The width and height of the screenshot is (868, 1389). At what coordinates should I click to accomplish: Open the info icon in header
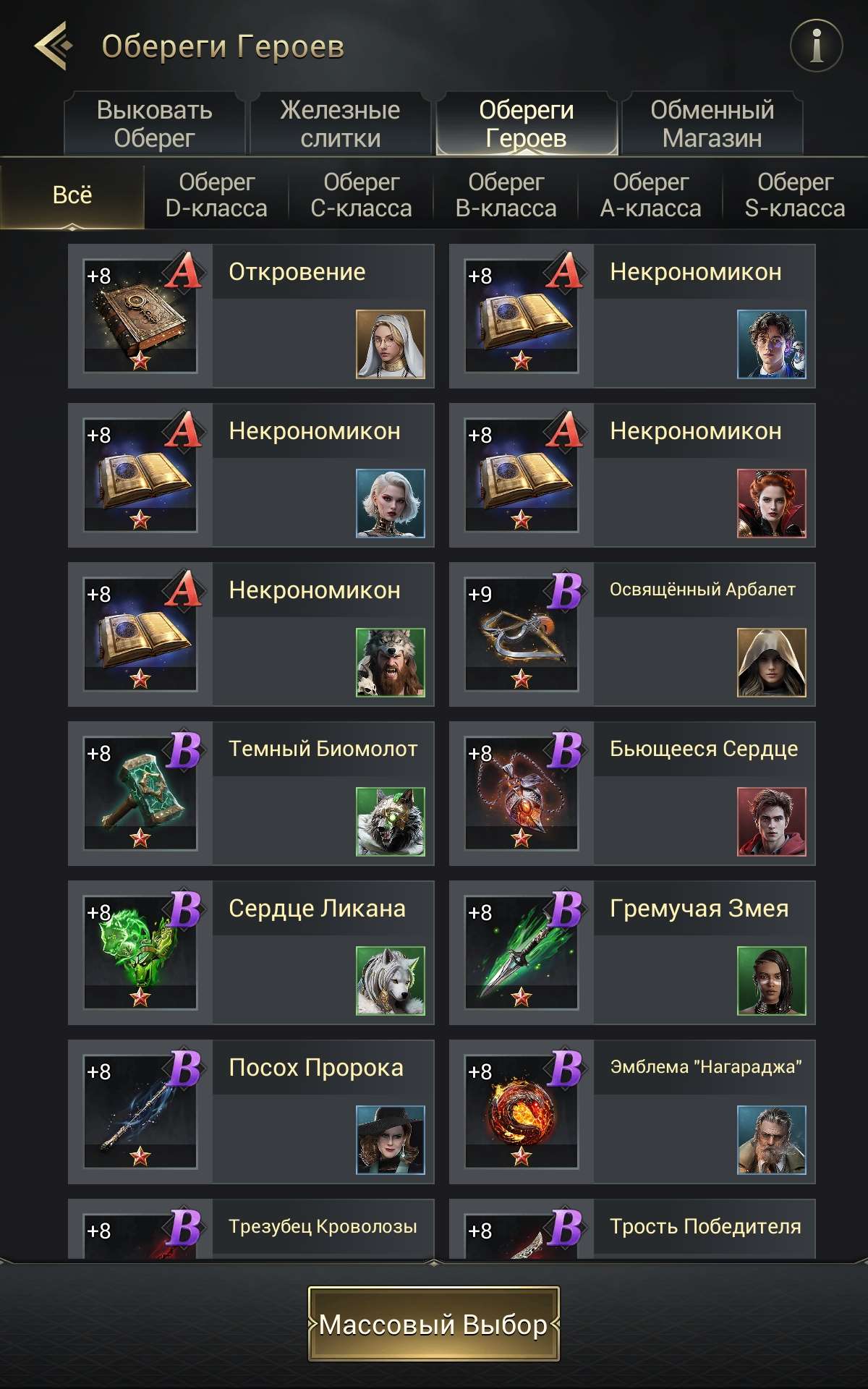coord(816,46)
